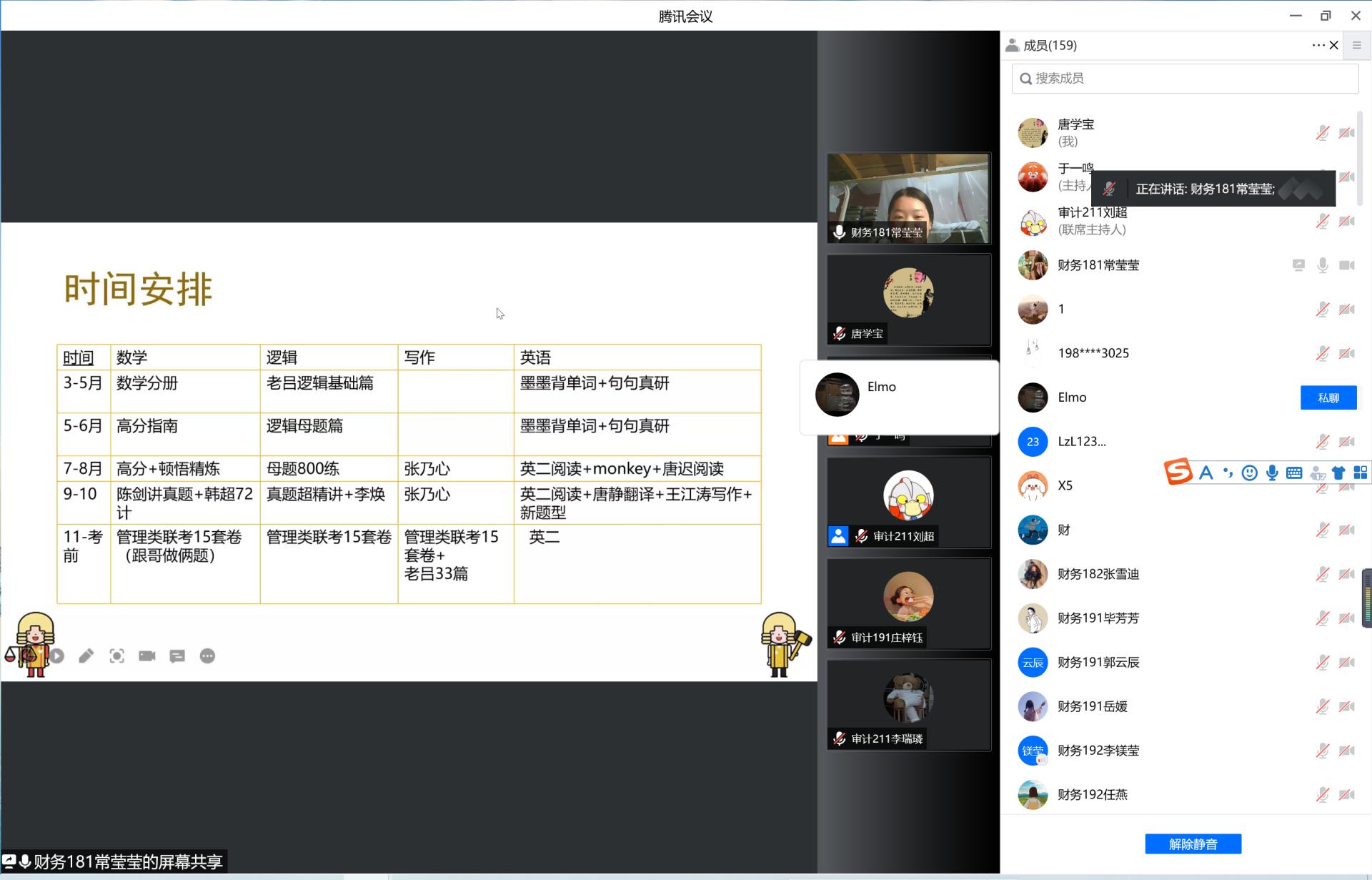Click the 审计191庄梓钰 video tile
Viewport: 1372px width, 880px height.
pos(909,603)
